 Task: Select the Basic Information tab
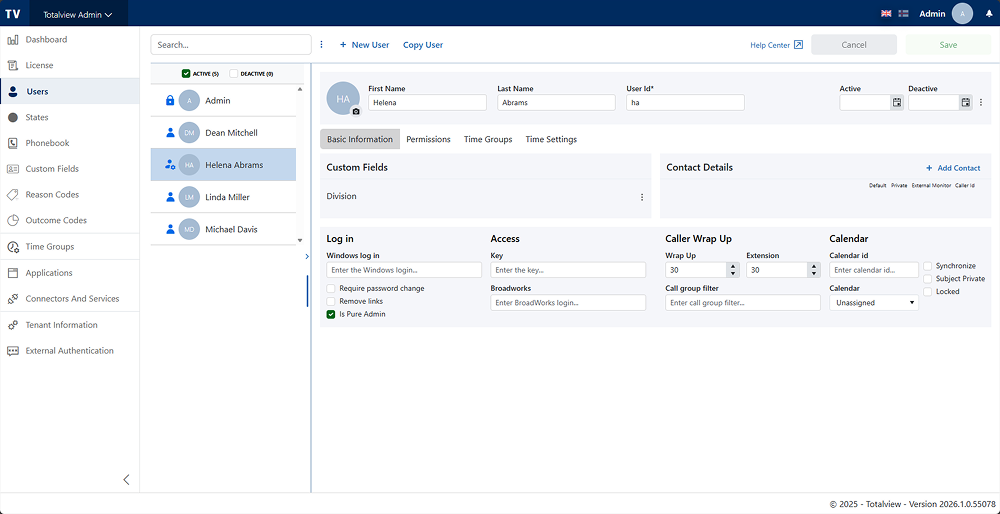pyautogui.click(x=360, y=139)
